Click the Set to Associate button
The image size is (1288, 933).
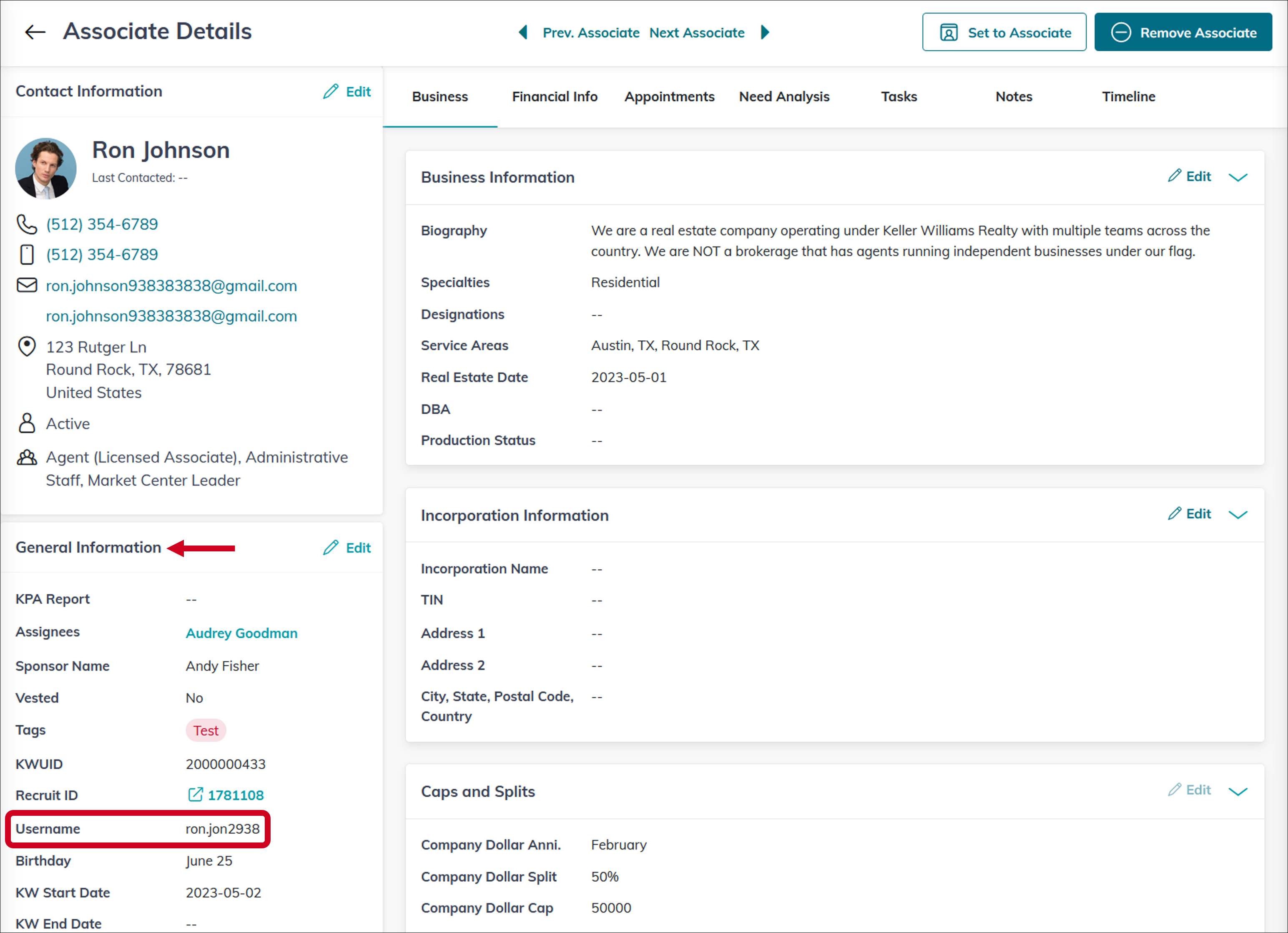tap(1004, 33)
